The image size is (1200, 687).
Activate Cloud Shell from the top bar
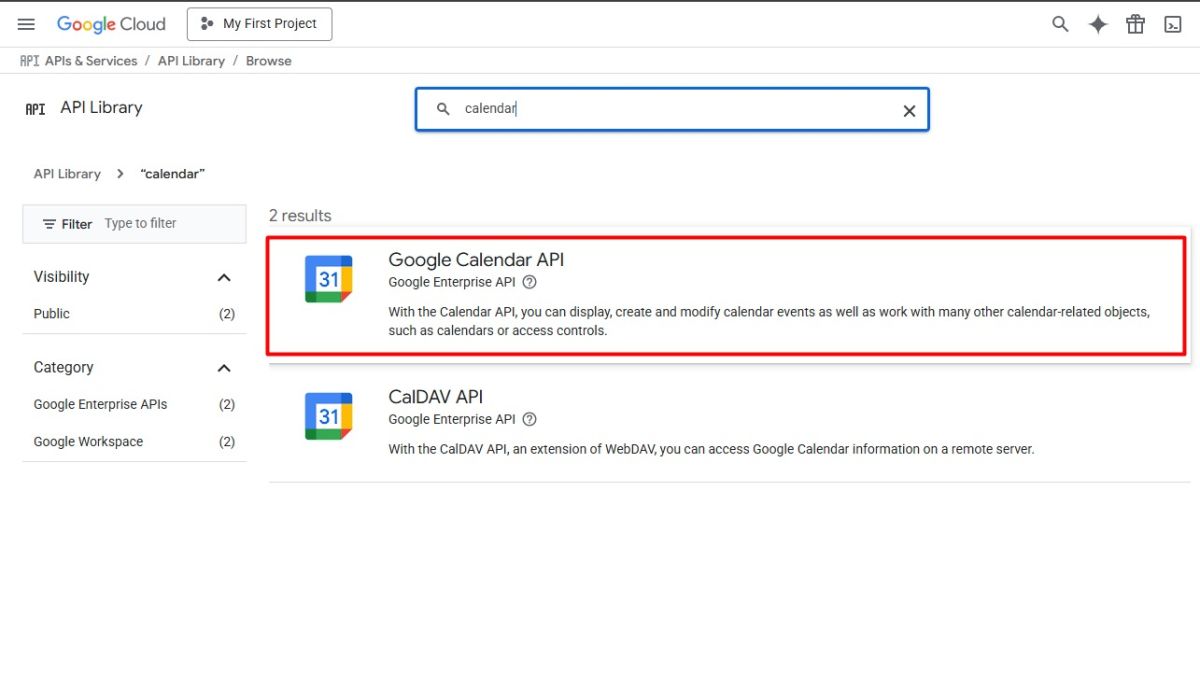click(x=1172, y=23)
